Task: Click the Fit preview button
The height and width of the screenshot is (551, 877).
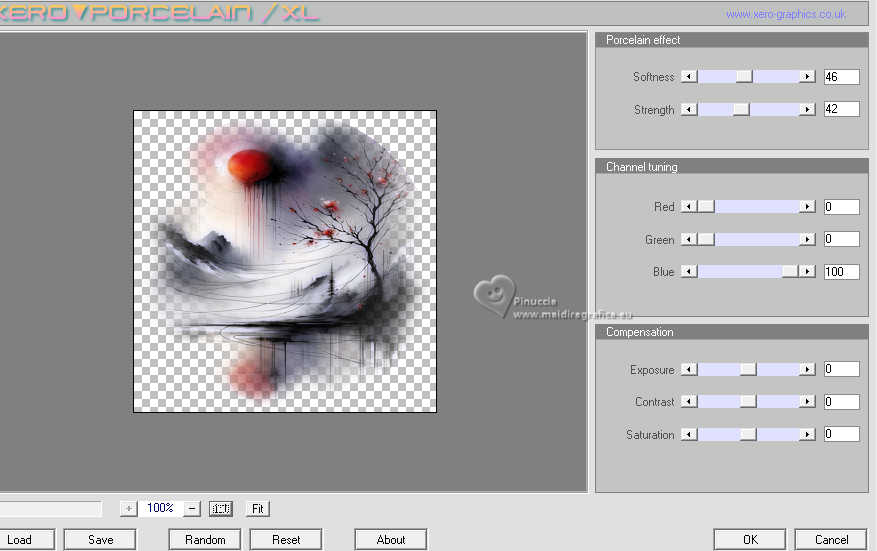Action: tap(258, 508)
